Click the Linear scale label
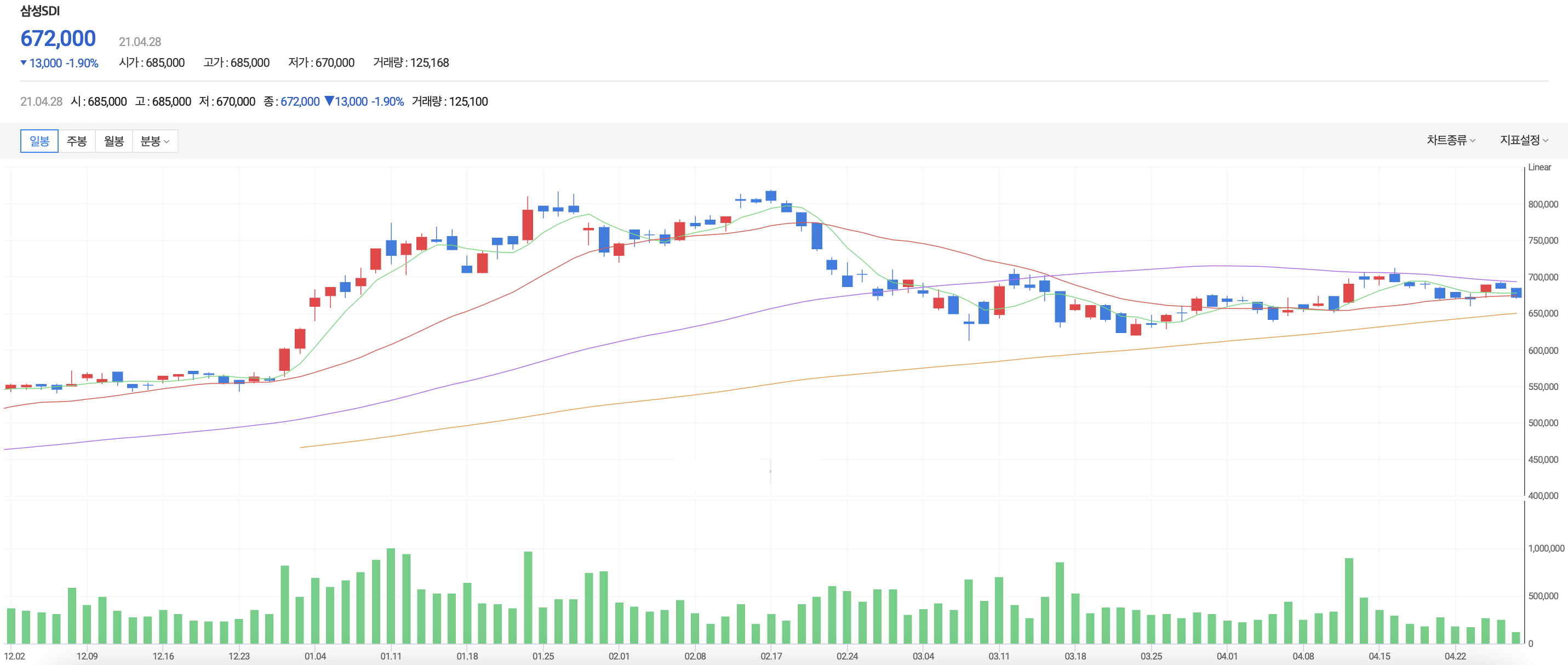This screenshot has width=1568, height=665. 1539,167
